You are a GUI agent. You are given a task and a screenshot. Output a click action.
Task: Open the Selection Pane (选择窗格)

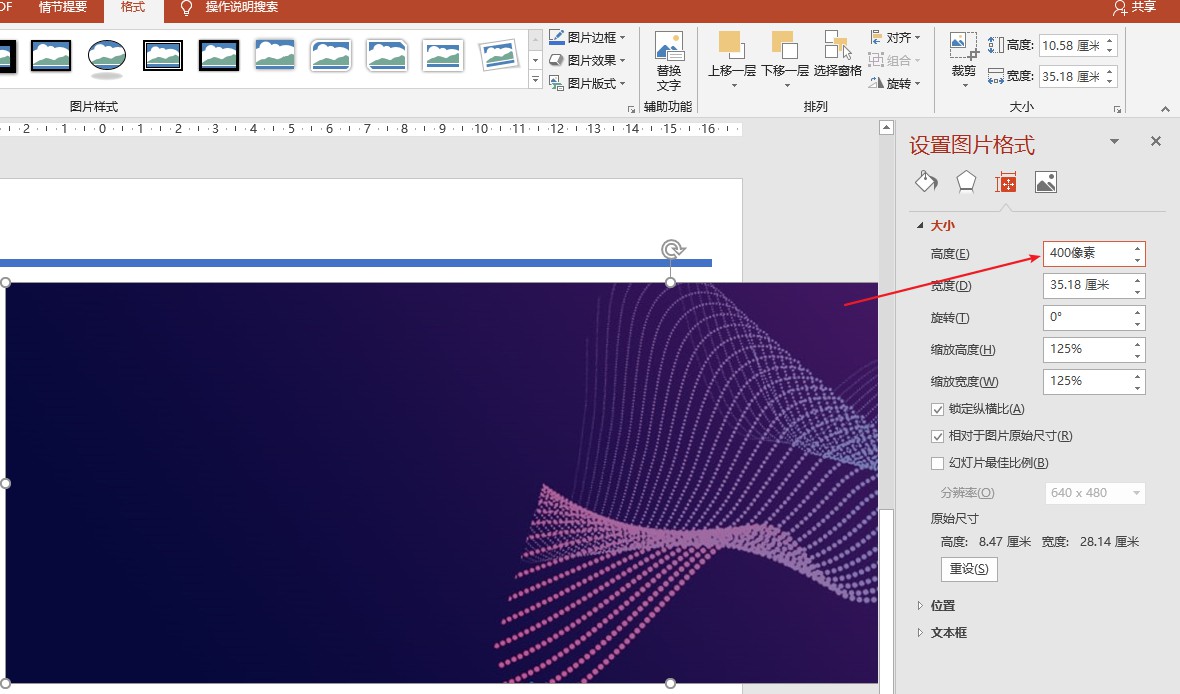point(837,46)
